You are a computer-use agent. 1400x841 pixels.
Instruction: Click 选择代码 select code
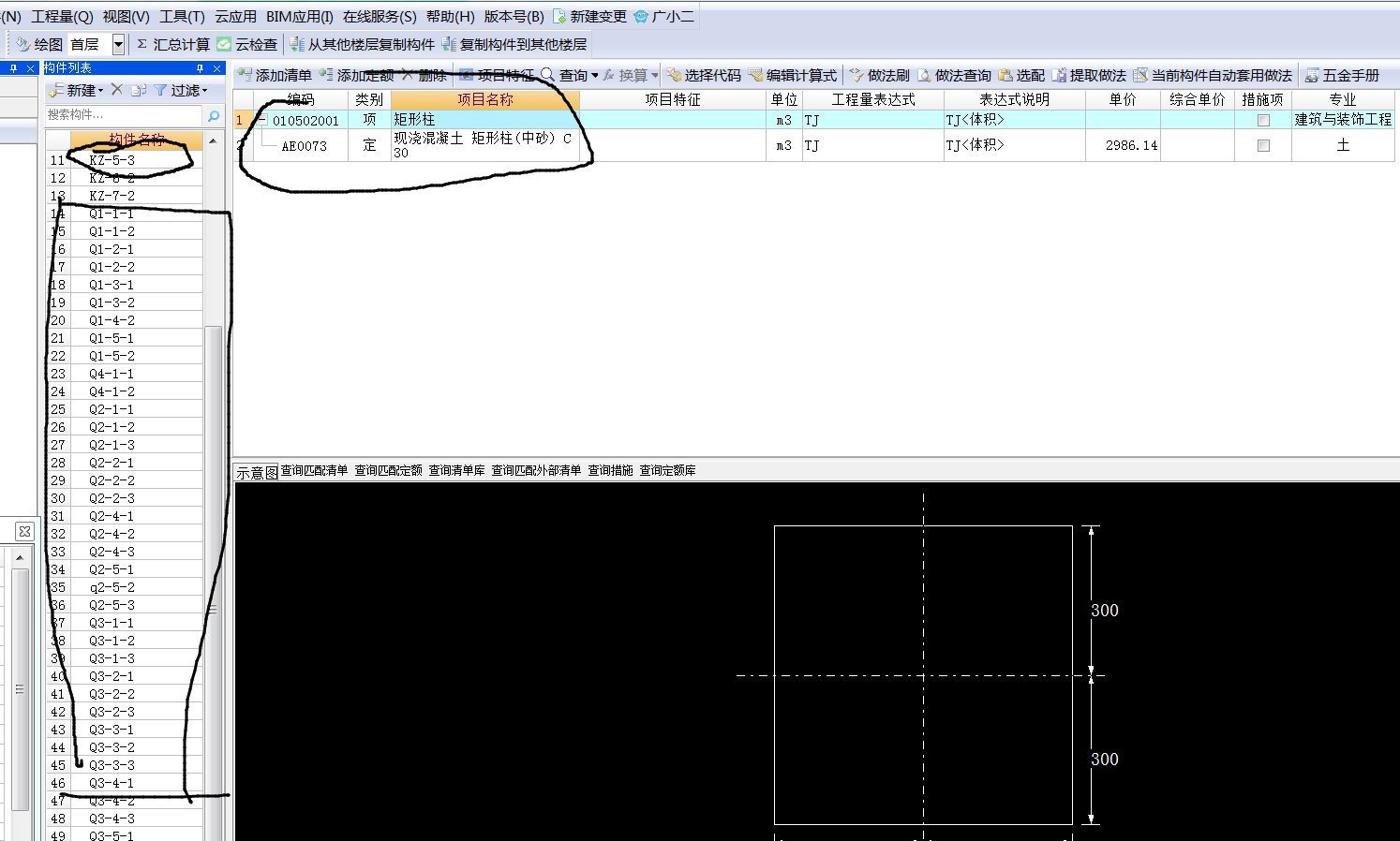click(704, 75)
